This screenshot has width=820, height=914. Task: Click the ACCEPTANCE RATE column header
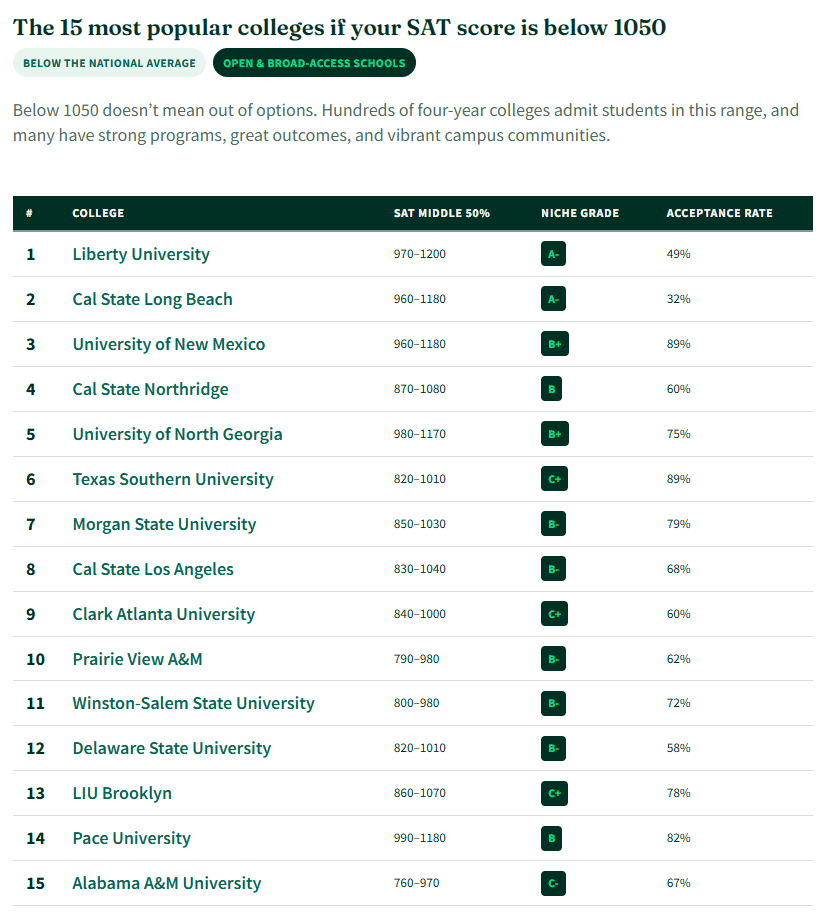coord(719,213)
